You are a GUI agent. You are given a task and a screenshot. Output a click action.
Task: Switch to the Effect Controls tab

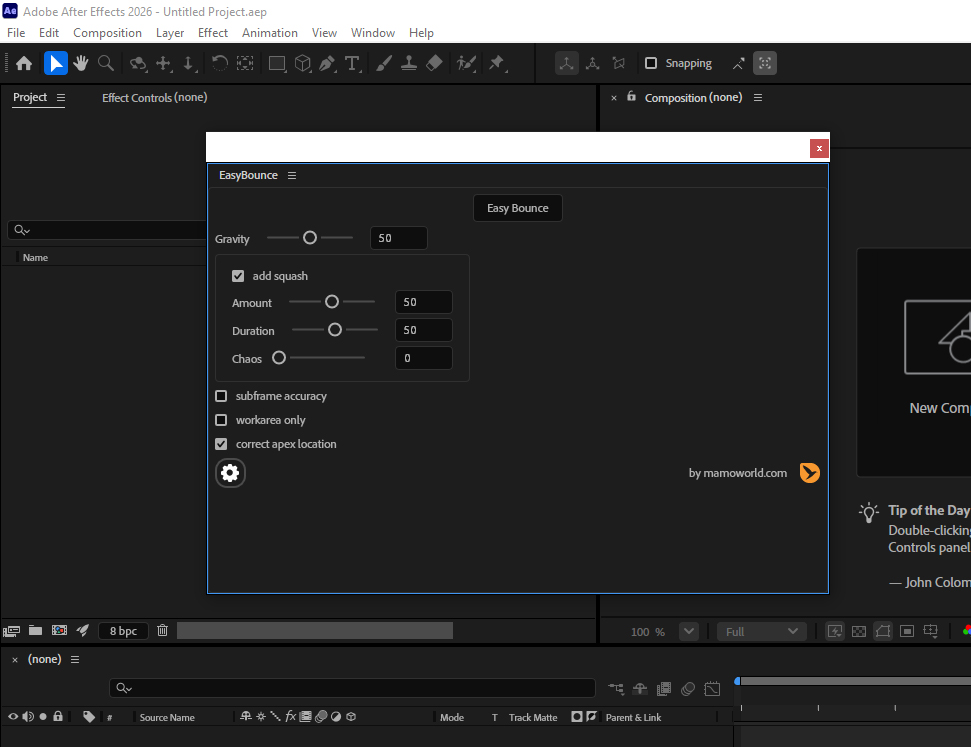(154, 97)
